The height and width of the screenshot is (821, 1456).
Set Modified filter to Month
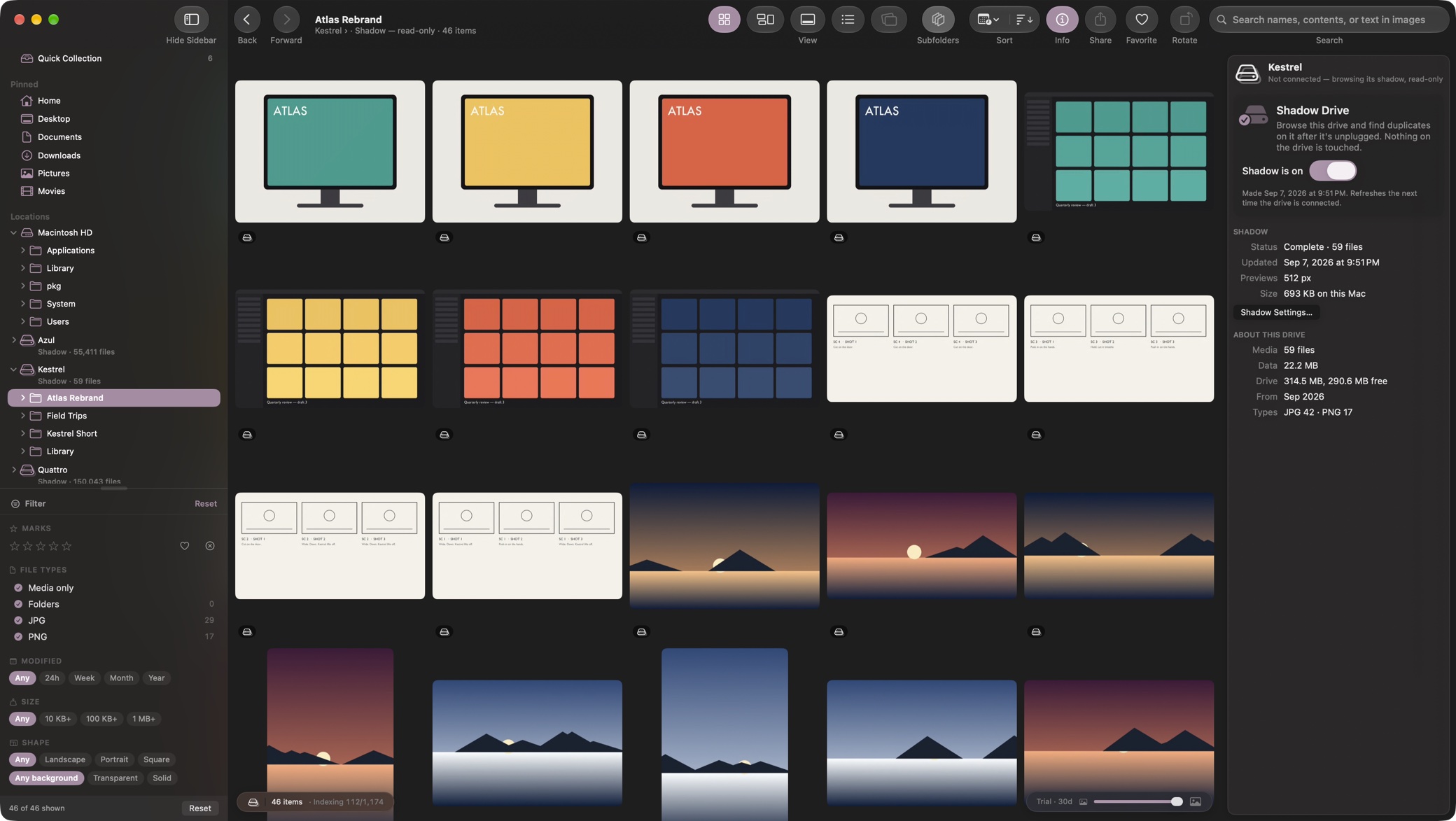point(121,678)
